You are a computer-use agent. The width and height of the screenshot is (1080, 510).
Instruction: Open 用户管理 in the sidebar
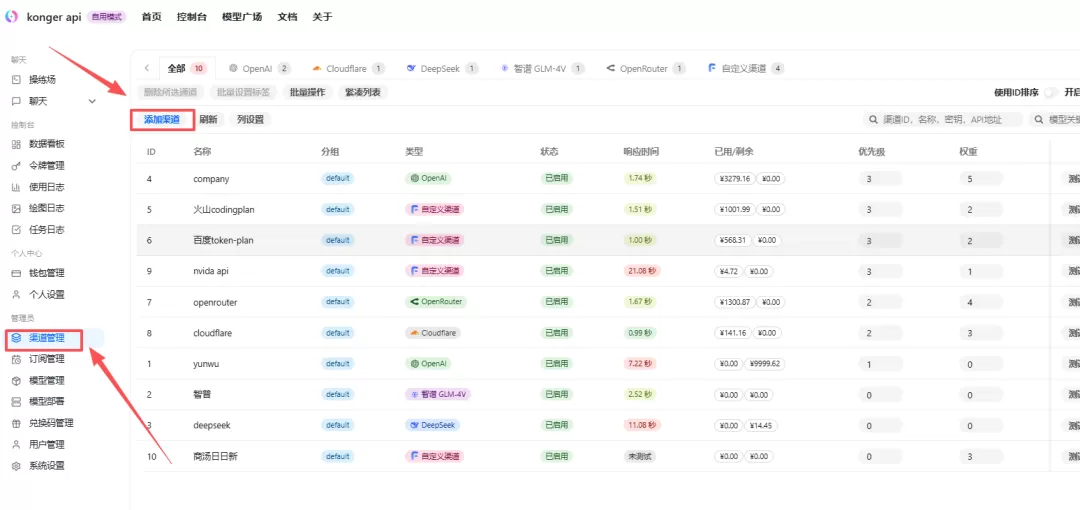coord(46,445)
